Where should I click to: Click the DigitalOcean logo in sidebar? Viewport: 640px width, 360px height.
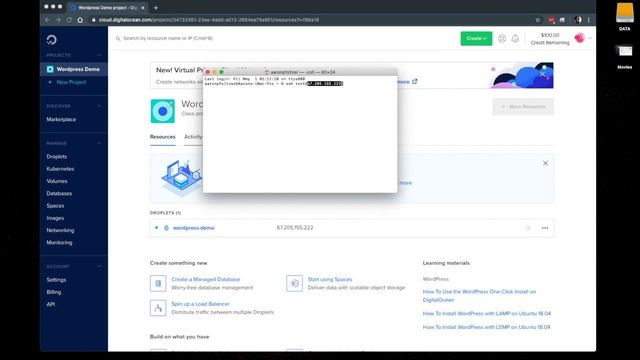pyautogui.click(x=51, y=40)
